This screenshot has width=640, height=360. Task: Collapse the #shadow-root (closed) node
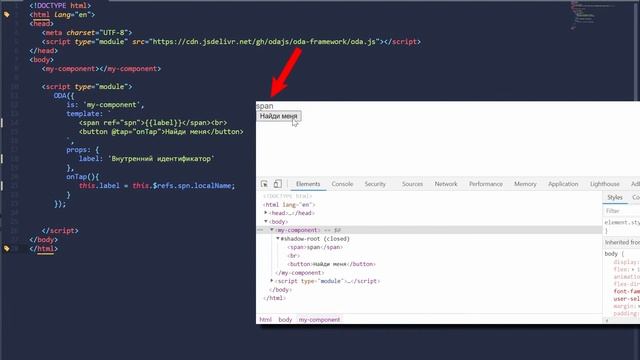click(278, 239)
